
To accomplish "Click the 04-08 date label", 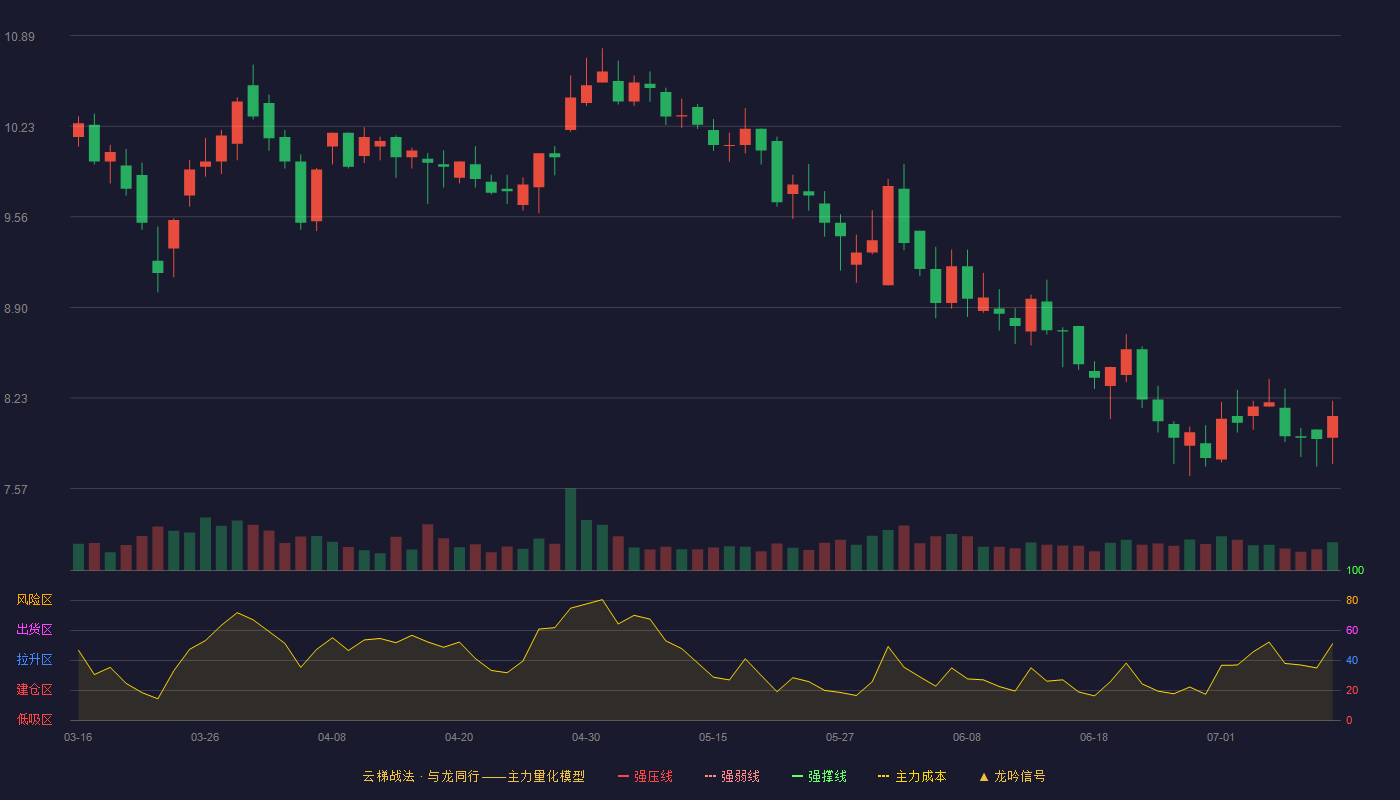I will click(332, 737).
